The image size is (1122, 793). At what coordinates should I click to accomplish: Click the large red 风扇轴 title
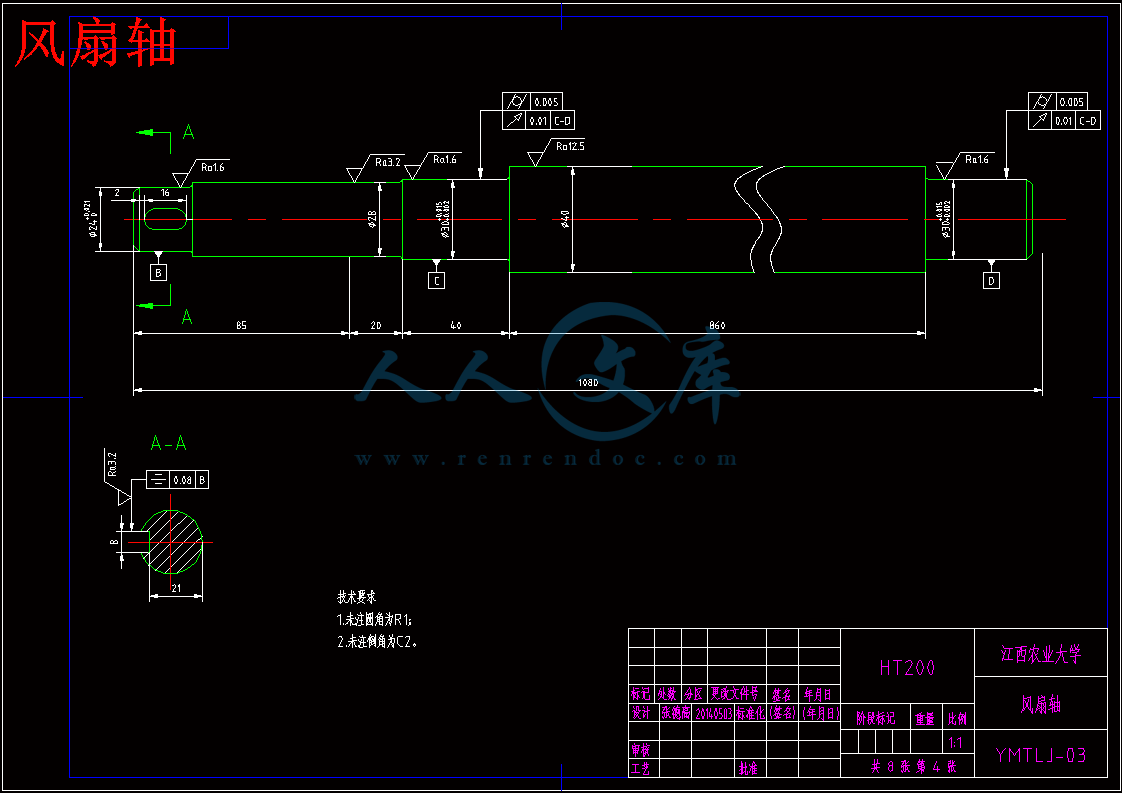(97, 44)
